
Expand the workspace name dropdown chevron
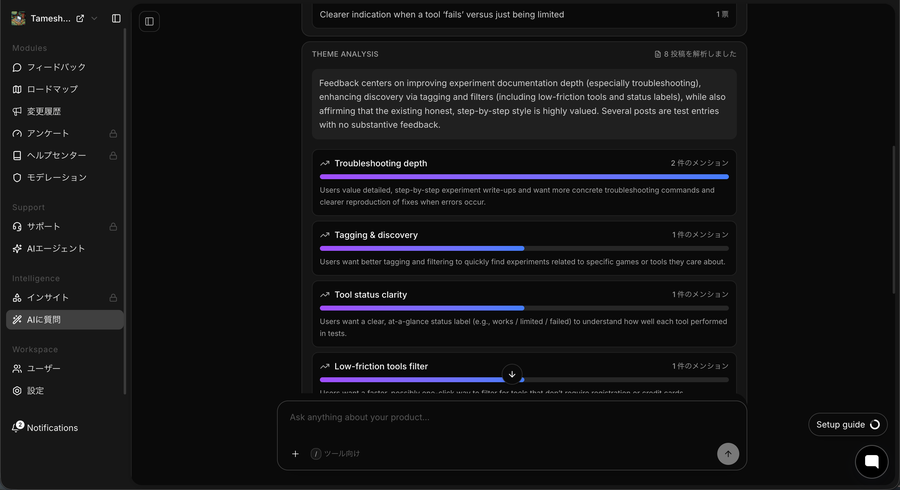pyautogui.click(x=94, y=18)
